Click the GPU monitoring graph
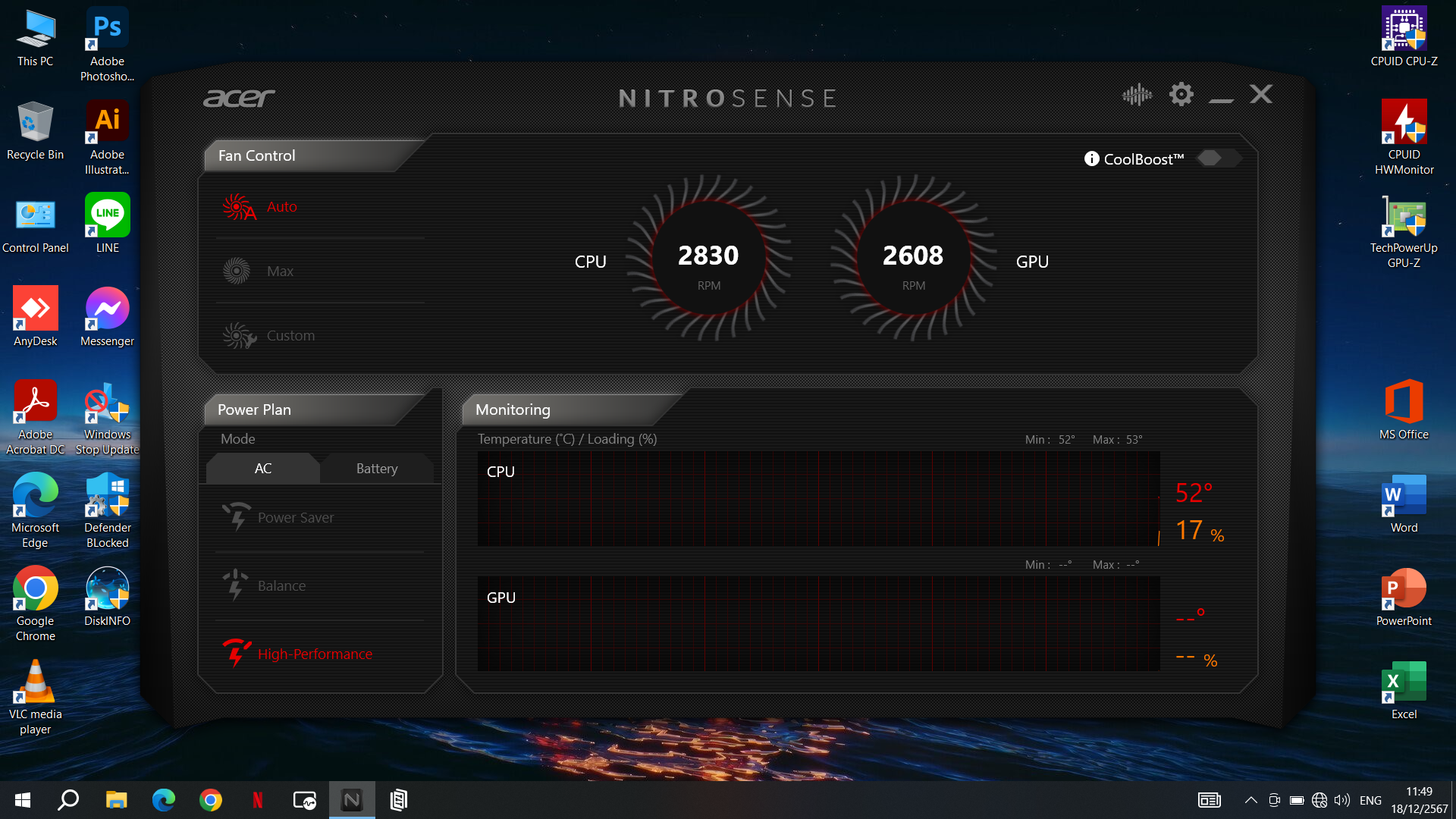This screenshot has width=1456, height=819. pos(819,623)
